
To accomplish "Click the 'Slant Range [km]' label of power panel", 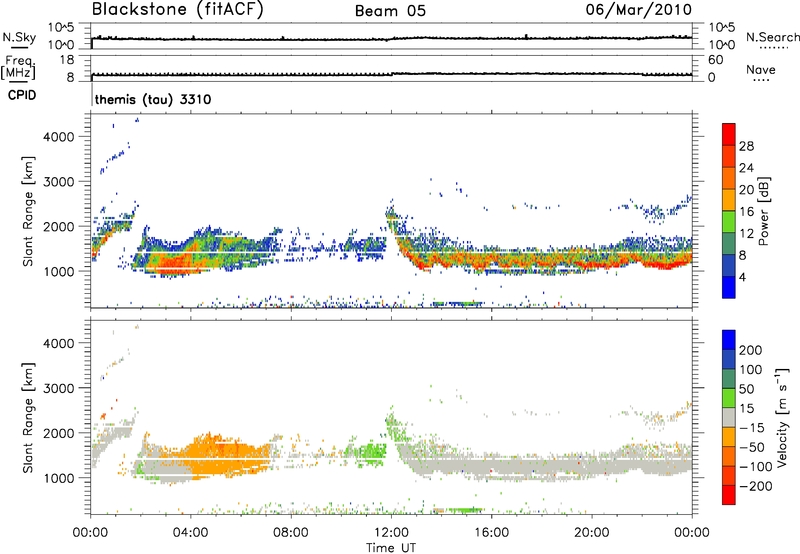I will click(x=28, y=211).
